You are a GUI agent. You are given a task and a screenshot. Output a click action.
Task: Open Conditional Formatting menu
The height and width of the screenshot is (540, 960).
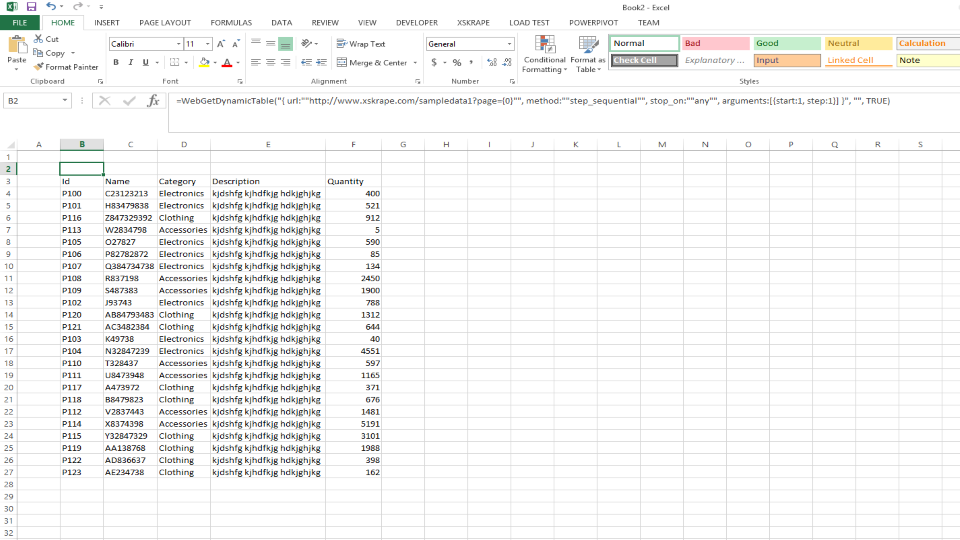544,54
